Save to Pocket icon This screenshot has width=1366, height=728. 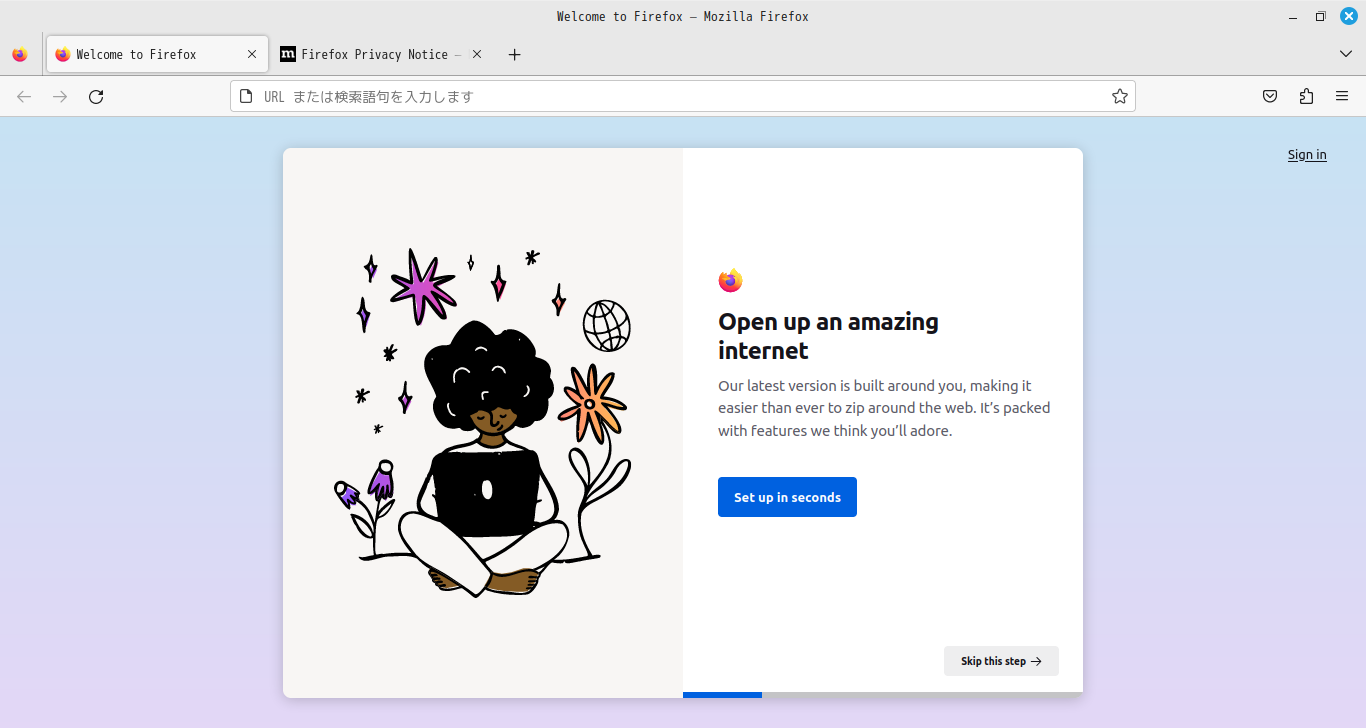click(x=1270, y=97)
